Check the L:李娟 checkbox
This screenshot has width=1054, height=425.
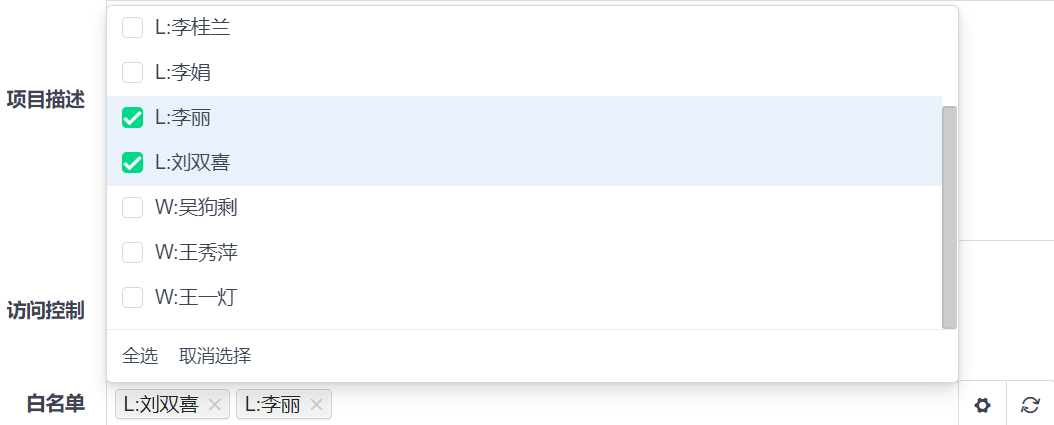point(132,73)
